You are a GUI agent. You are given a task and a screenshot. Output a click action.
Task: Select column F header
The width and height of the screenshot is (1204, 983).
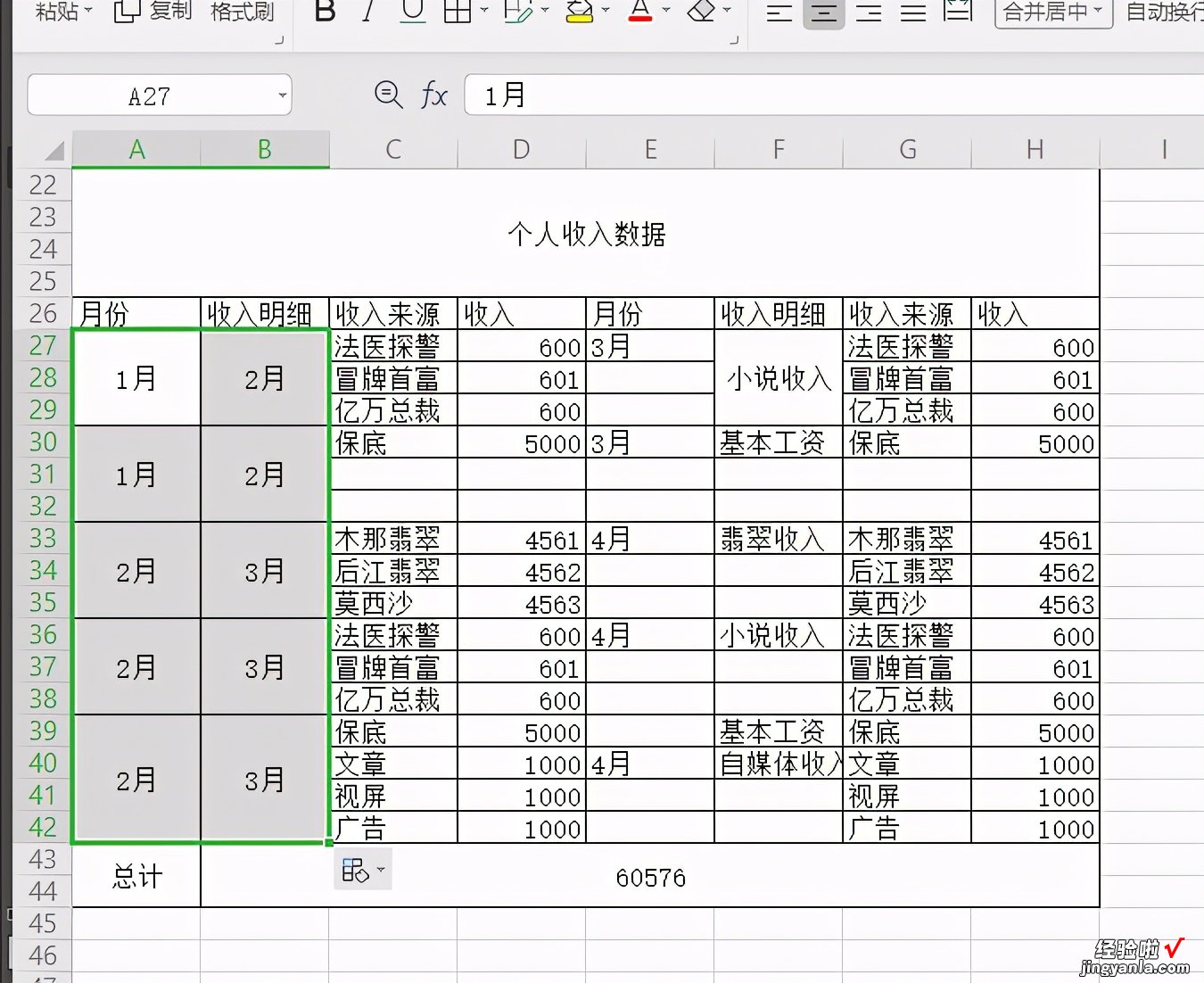779,149
